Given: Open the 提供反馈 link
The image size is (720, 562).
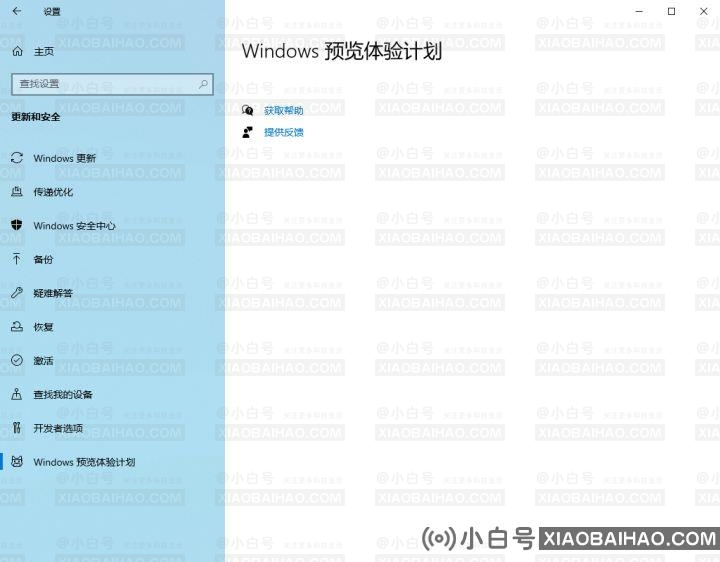Looking at the screenshot, I should click(x=283, y=133).
